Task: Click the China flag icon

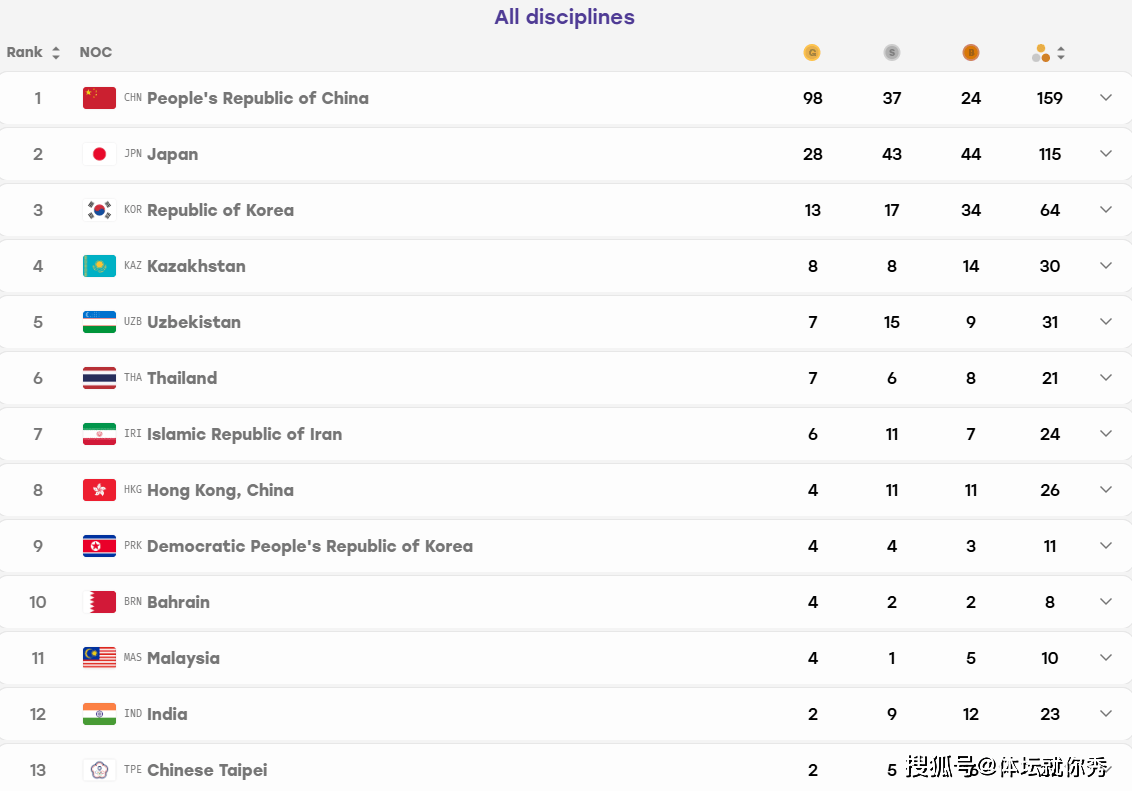Action: pyautogui.click(x=100, y=98)
